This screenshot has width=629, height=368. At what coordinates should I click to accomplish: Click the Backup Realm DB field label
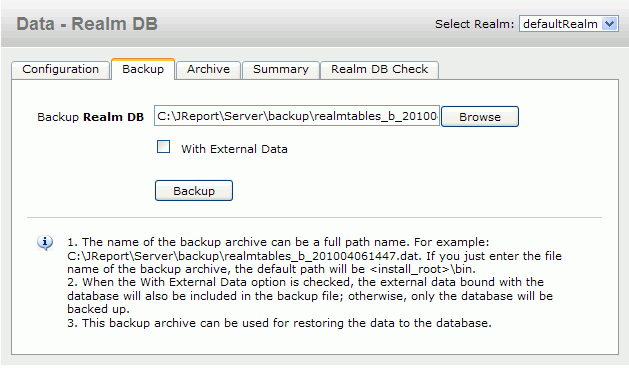pos(91,117)
